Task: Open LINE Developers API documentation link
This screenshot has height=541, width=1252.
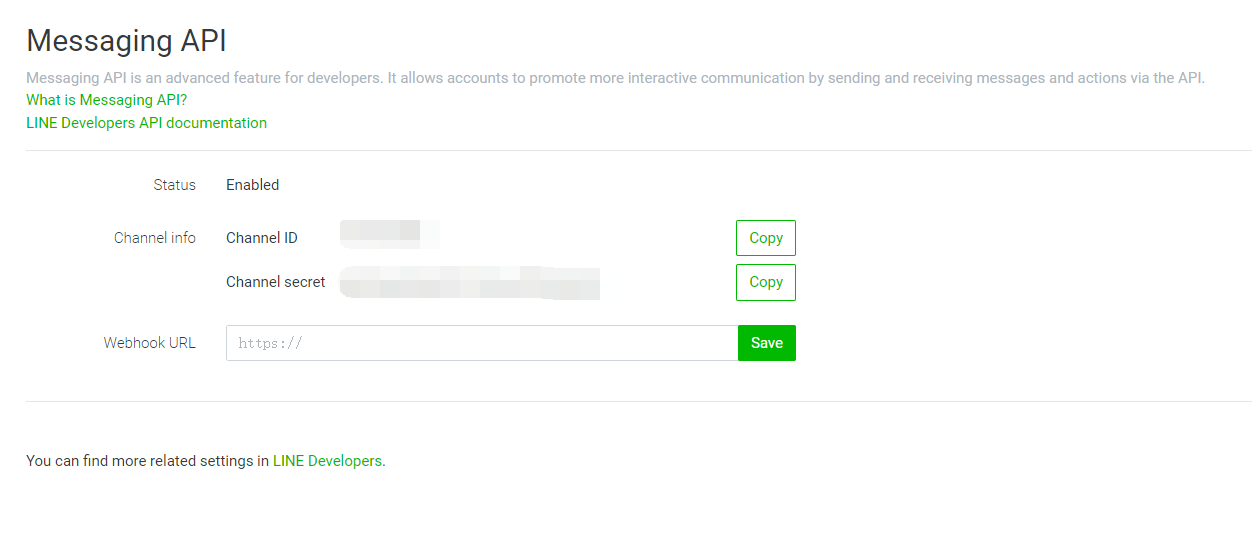Action: (146, 123)
